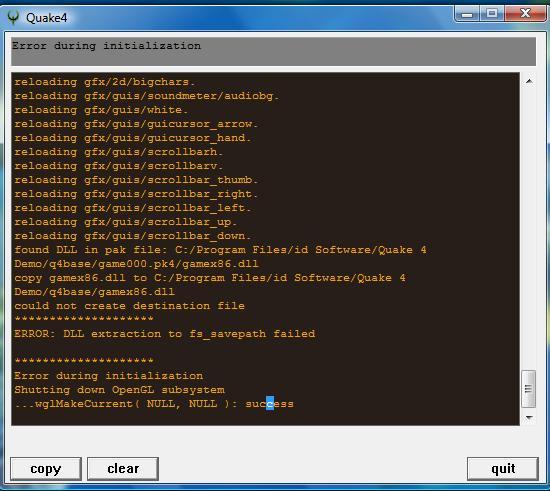Click the console scrollbar down arrow
The image size is (550, 491).
pos(529,417)
